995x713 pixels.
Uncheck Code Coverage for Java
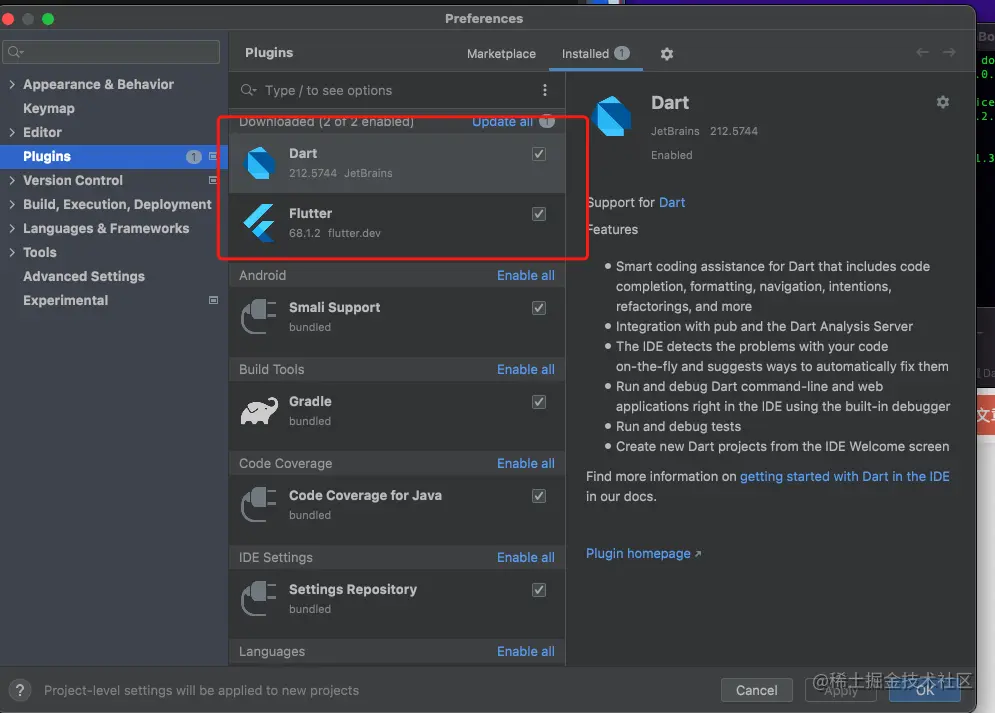click(539, 496)
